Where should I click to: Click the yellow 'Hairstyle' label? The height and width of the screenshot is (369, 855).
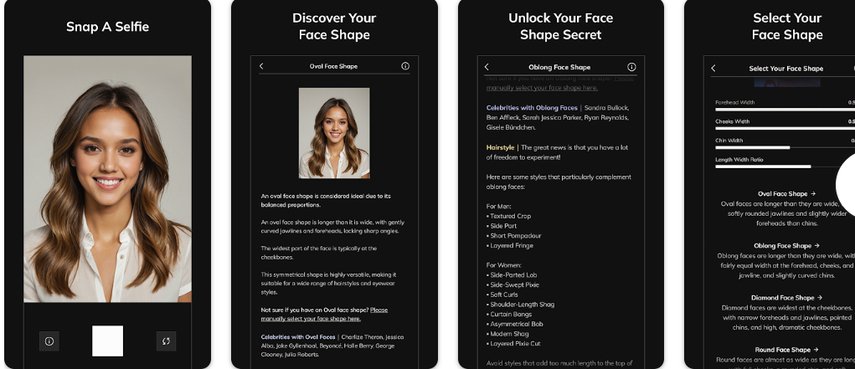point(501,148)
